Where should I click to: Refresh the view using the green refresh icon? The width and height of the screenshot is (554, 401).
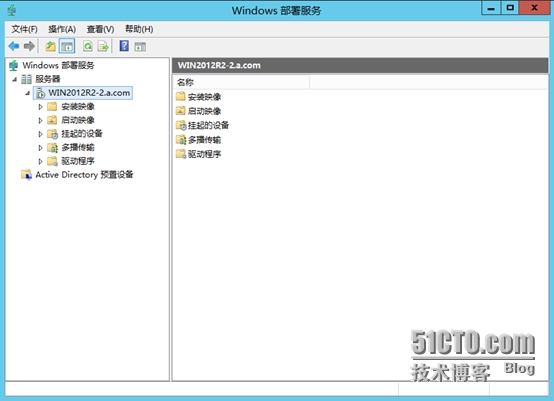(x=88, y=46)
